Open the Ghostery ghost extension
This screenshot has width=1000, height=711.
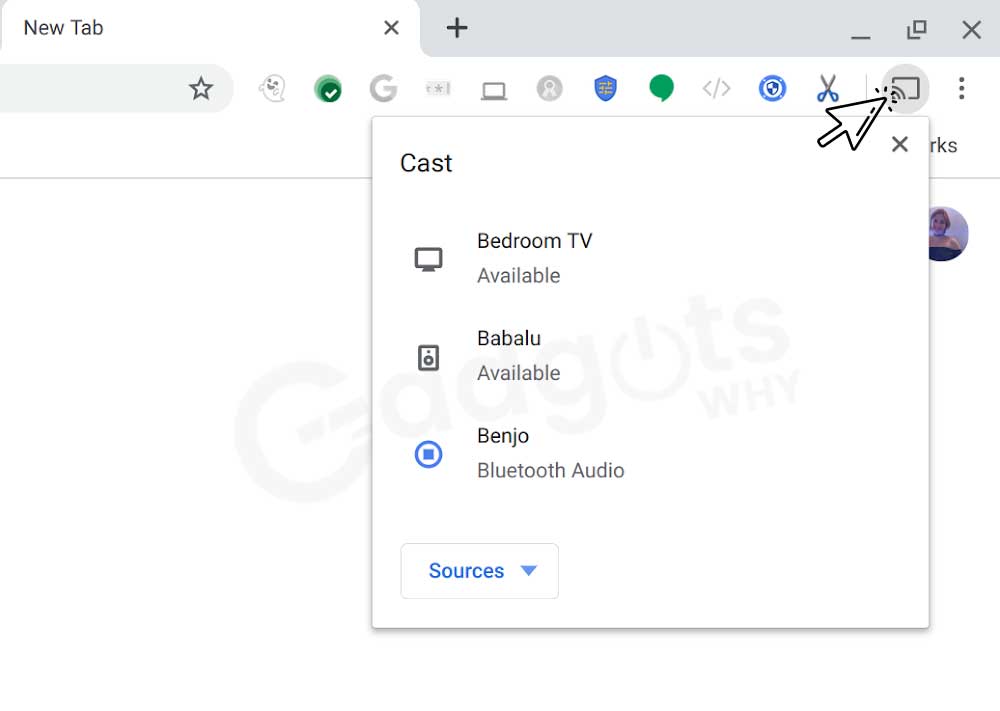(271, 89)
